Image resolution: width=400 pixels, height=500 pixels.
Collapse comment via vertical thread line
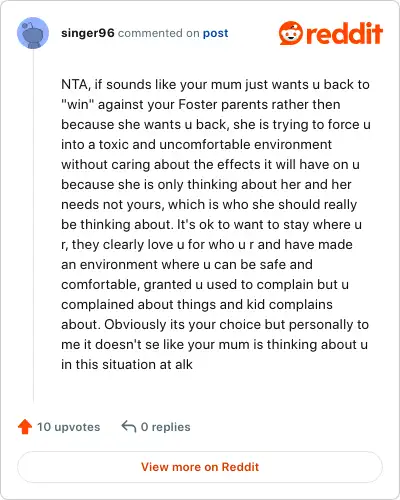[33, 225]
